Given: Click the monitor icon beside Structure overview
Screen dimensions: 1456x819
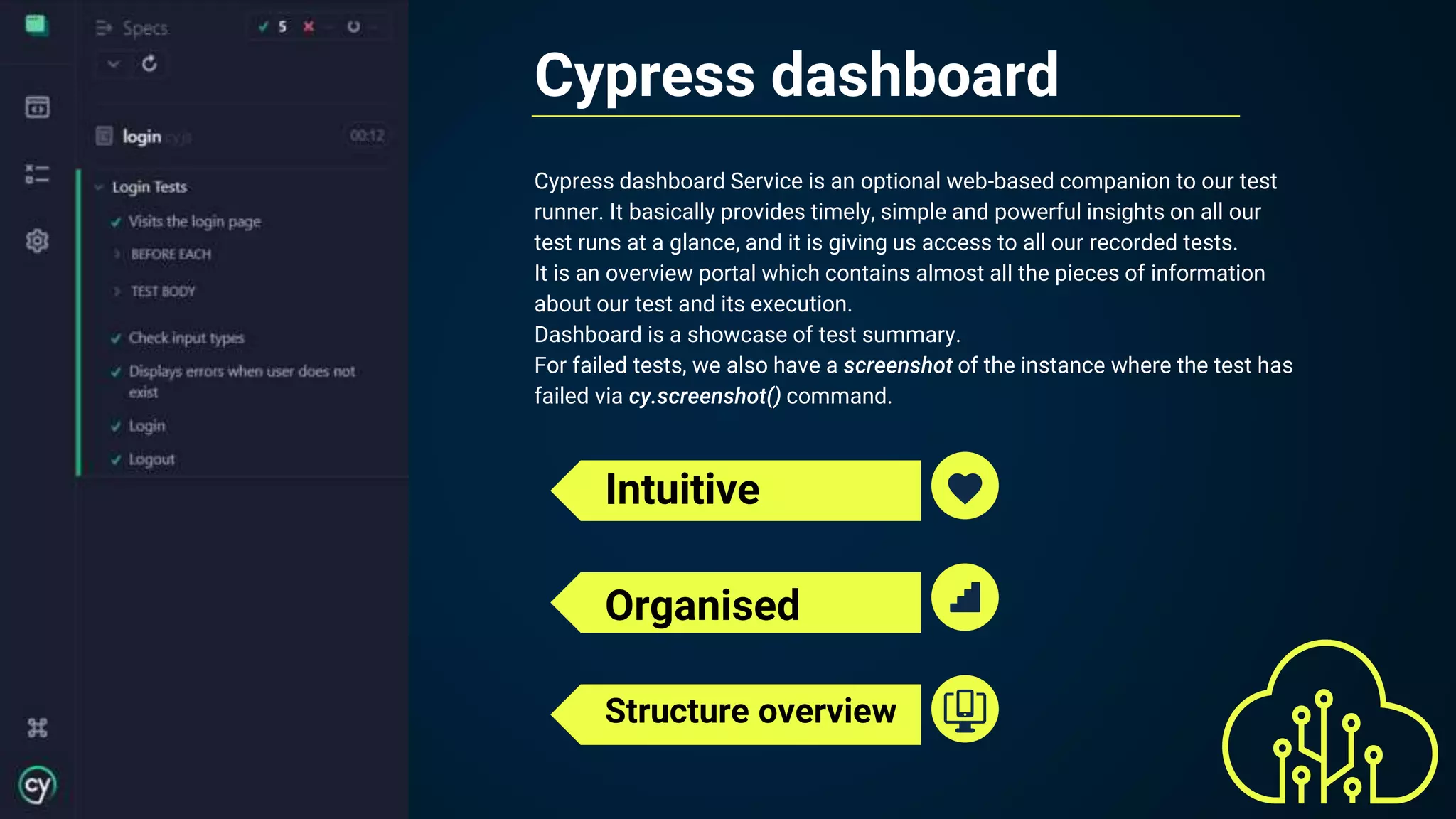Looking at the screenshot, I should (965, 710).
